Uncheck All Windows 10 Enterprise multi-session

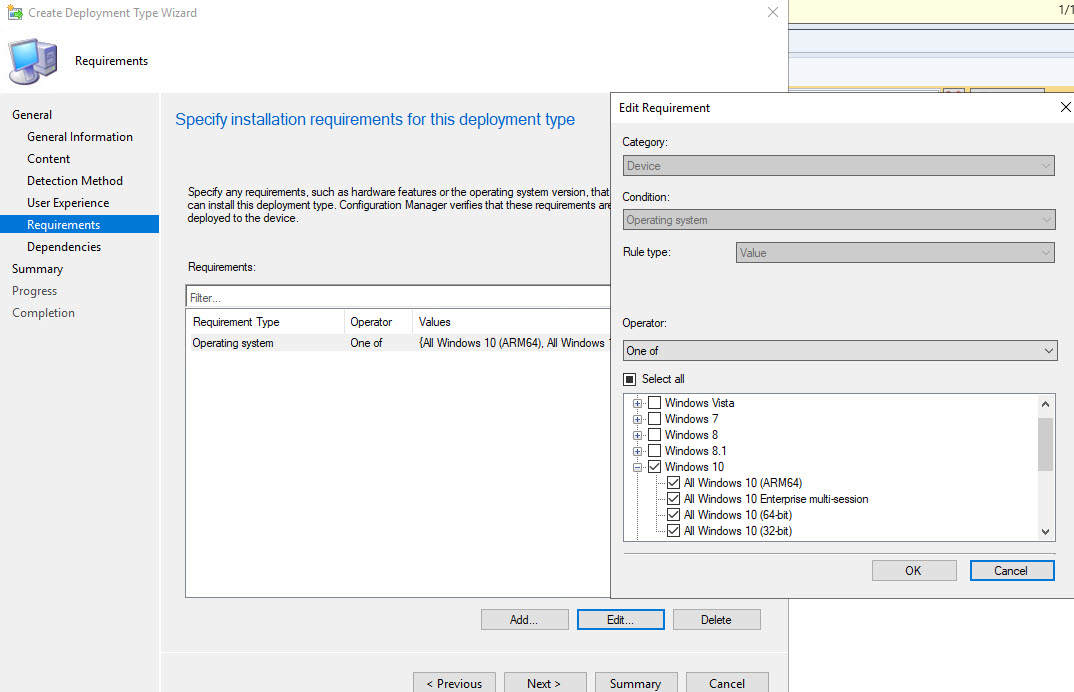(673, 498)
